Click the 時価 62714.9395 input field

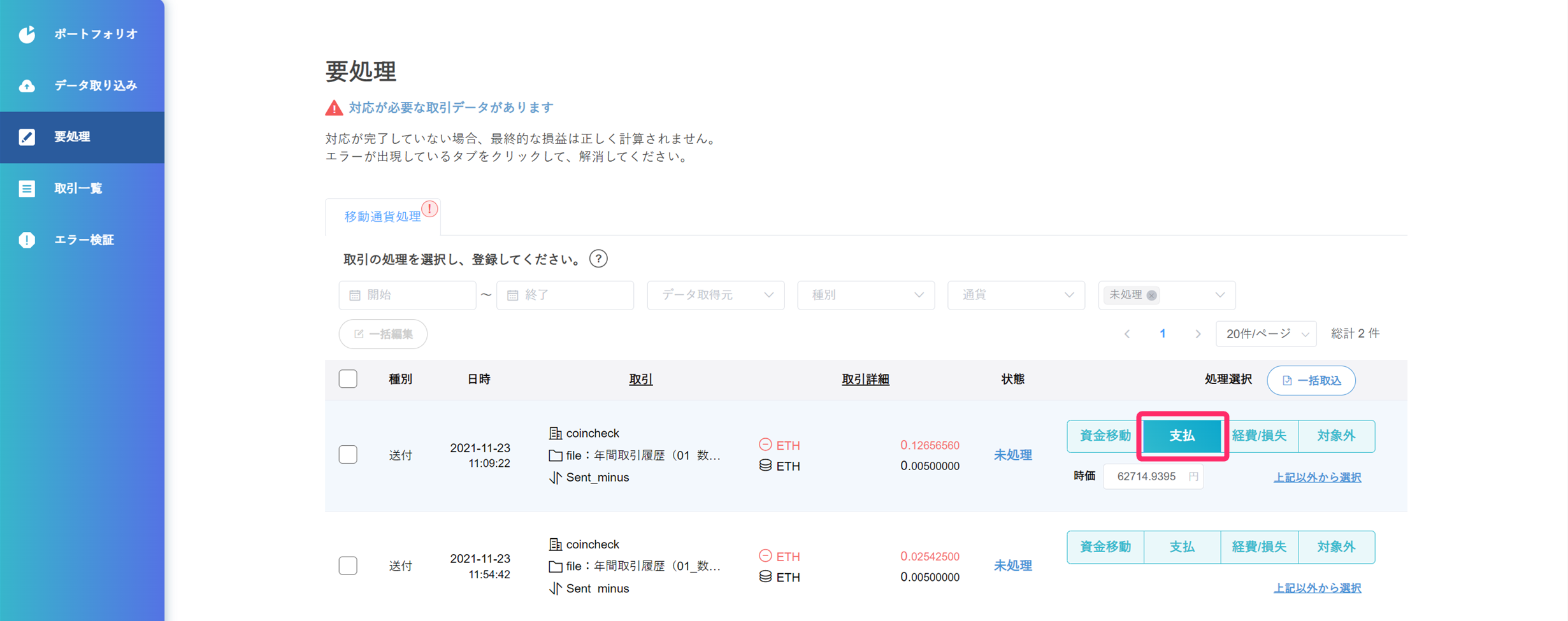[x=1153, y=477]
